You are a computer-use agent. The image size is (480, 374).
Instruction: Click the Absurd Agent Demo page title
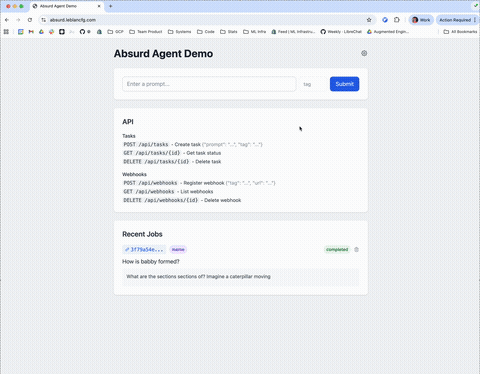click(x=163, y=54)
